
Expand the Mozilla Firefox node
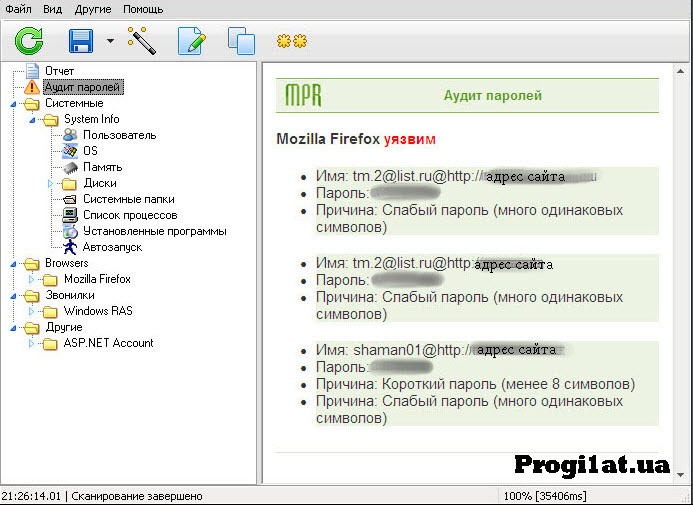click(x=31, y=279)
